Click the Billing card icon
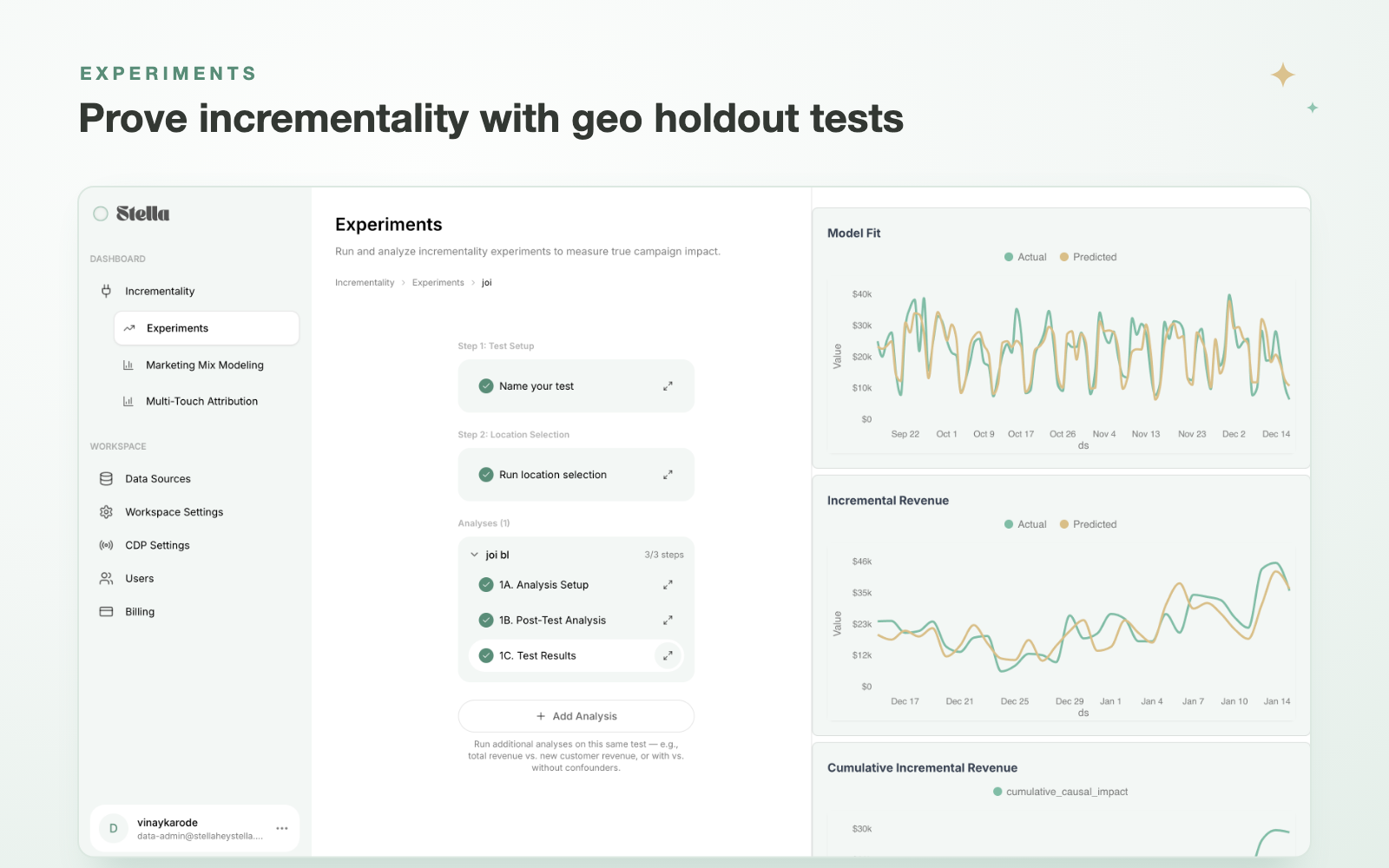This screenshot has height=868, width=1389. (x=106, y=612)
